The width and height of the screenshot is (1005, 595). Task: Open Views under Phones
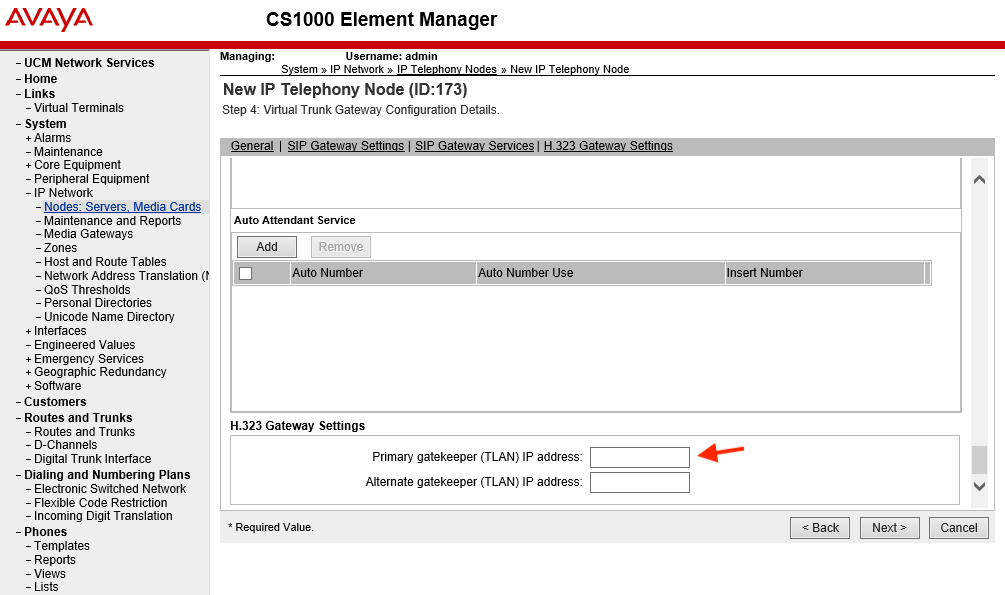point(49,574)
